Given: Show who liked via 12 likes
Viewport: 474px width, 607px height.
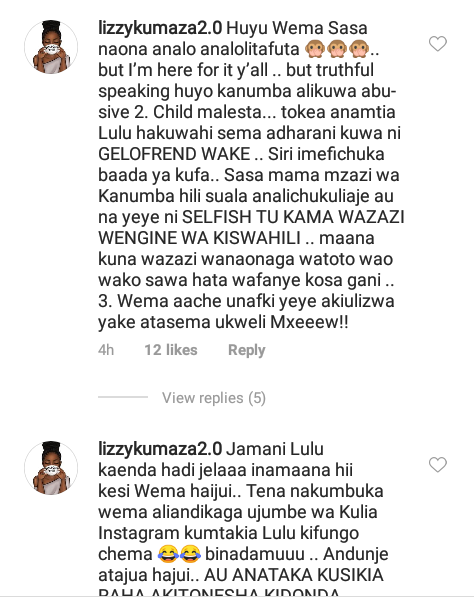Looking at the screenshot, I should click(171, 350).
